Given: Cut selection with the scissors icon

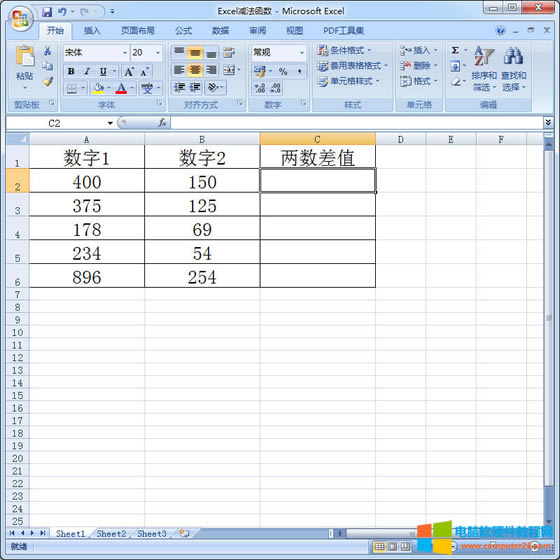Looking at the screenshot, I should tap(48, 51).
